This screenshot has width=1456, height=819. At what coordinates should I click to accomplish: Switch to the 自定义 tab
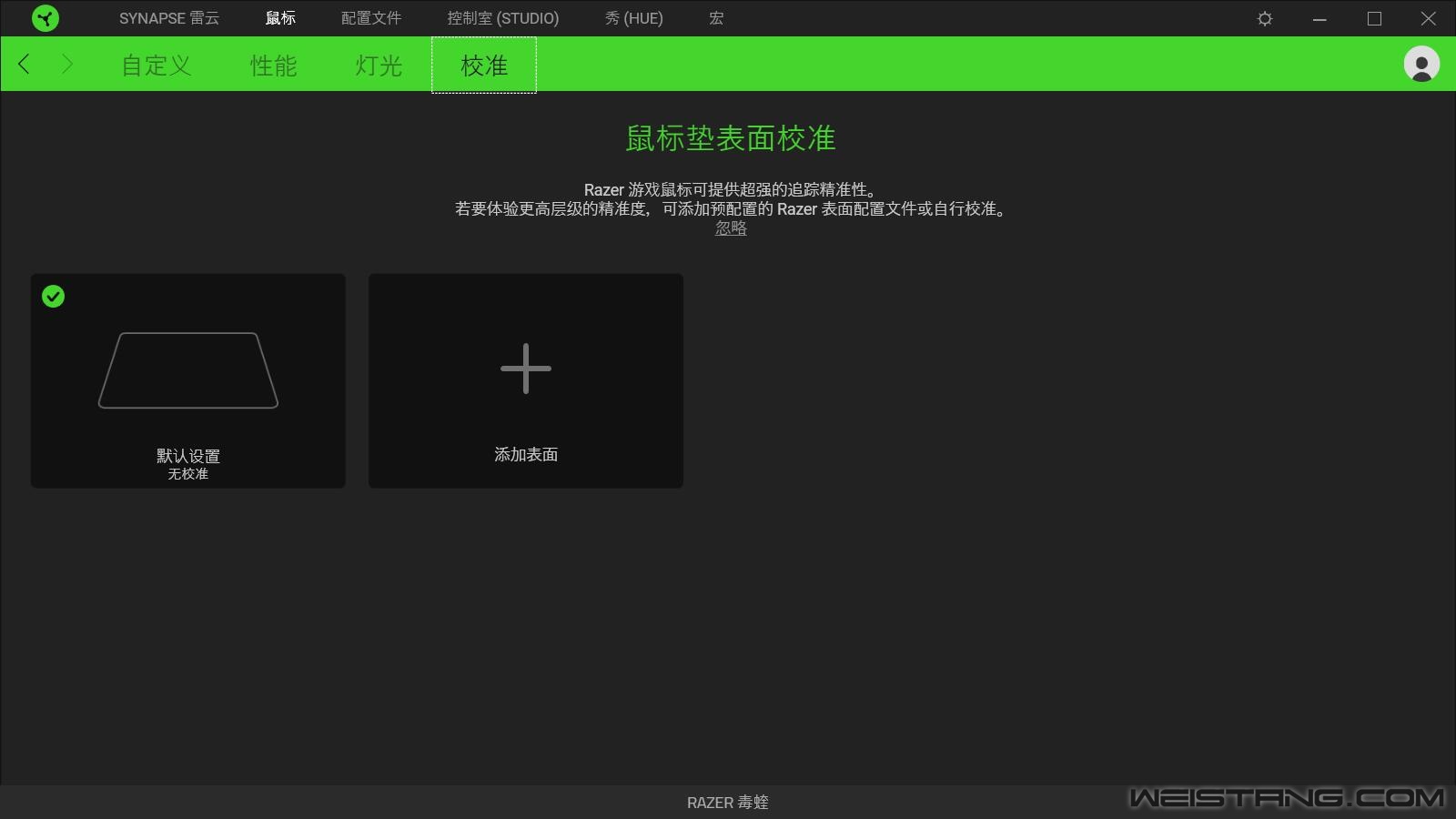[x=157, y=66]
